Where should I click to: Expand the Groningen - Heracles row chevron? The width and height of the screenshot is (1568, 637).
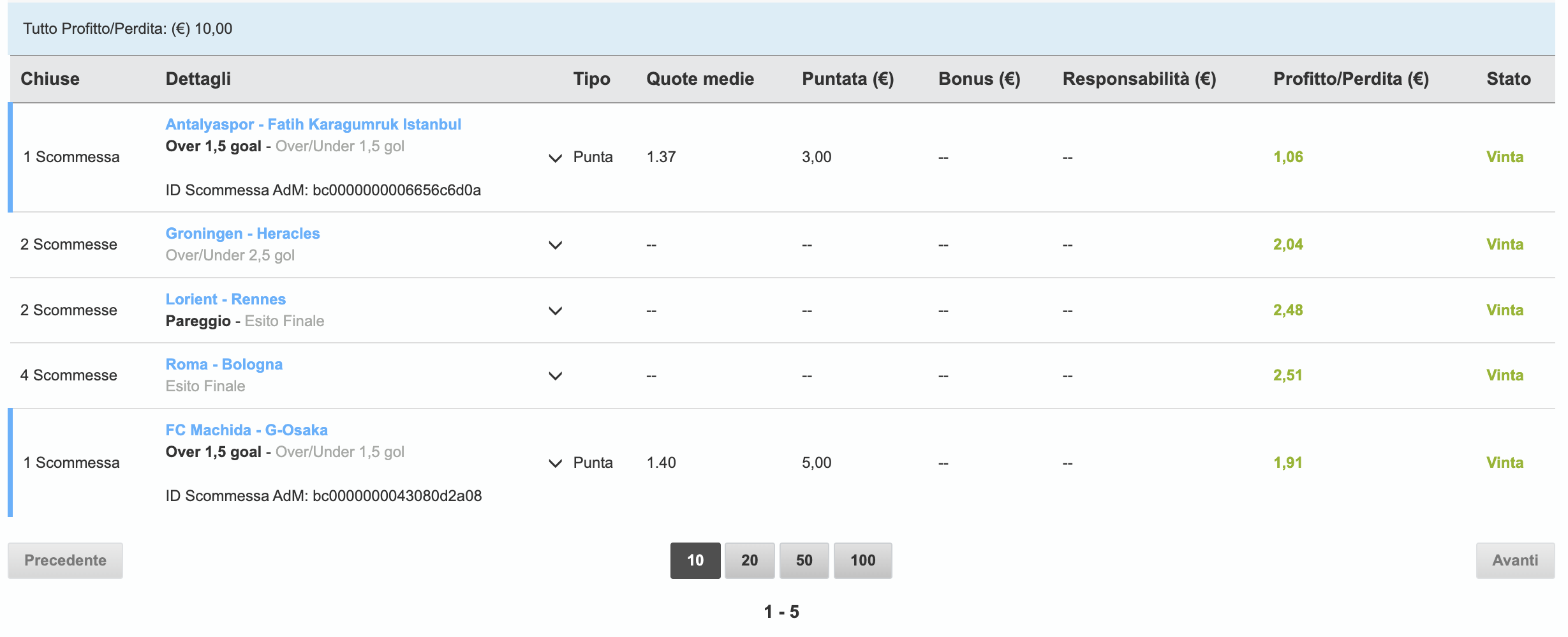(556, 245)
